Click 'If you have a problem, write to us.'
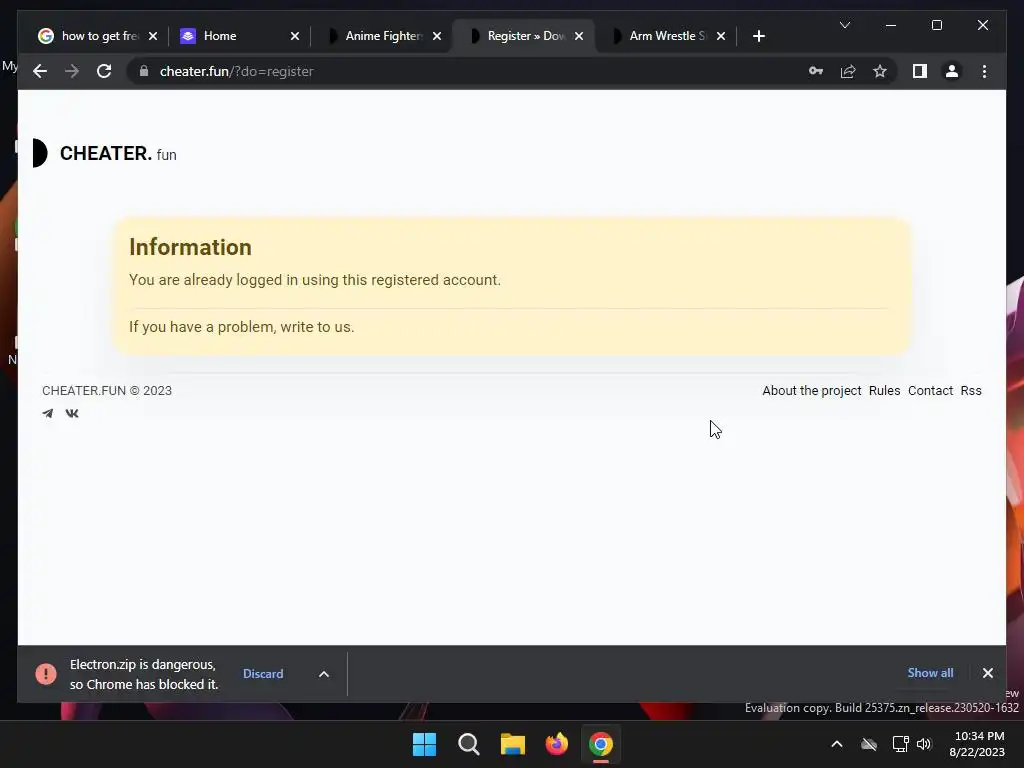Viewport: 1024px width, 768px height. [242, 327]
